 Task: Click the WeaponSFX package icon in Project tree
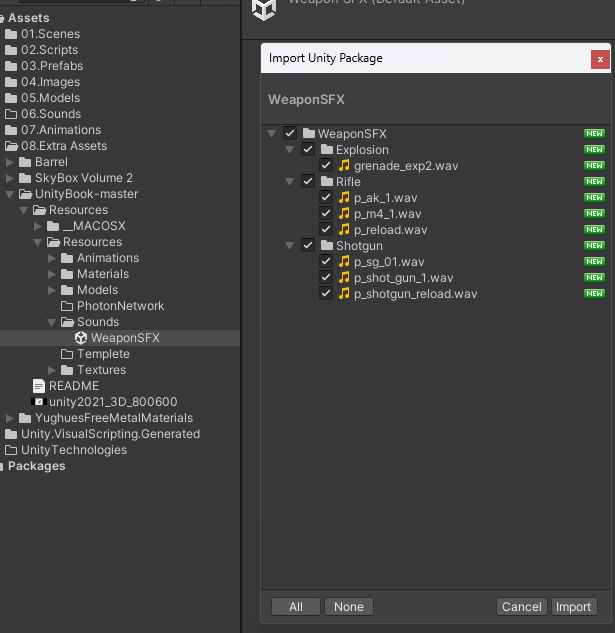[x=81, y=338]
